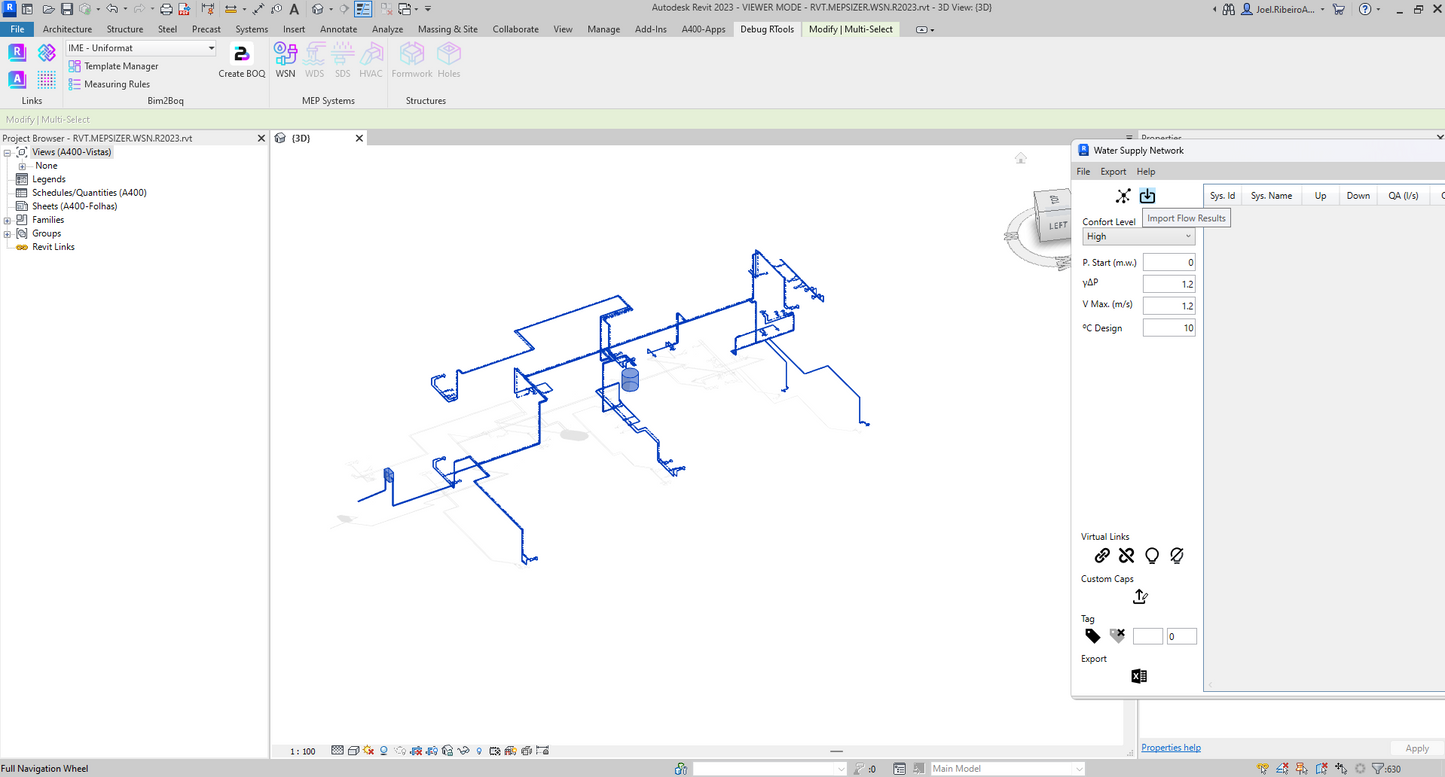Collapse the Views (A400-Vistas) tree node
This screenshot has height=777, width=1445.
(x=8, y=153)
